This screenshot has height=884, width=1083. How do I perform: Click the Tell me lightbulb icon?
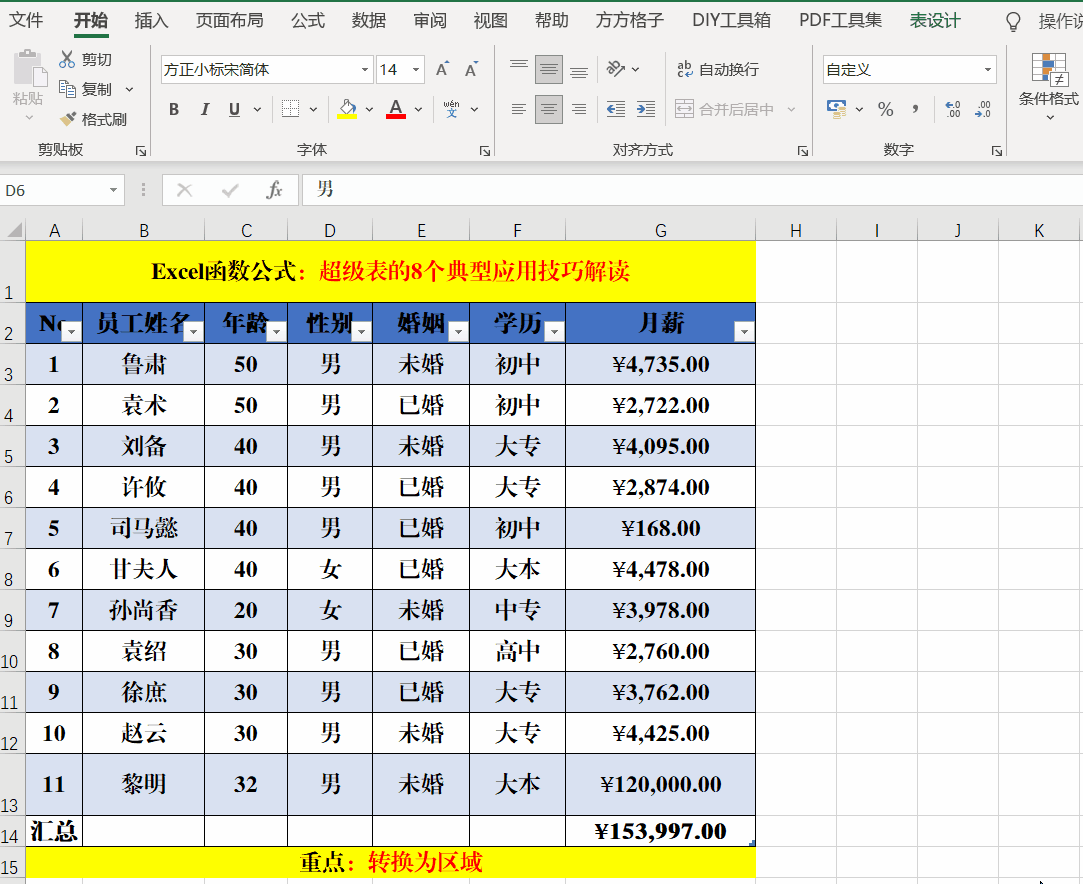tap(1013, 21)
